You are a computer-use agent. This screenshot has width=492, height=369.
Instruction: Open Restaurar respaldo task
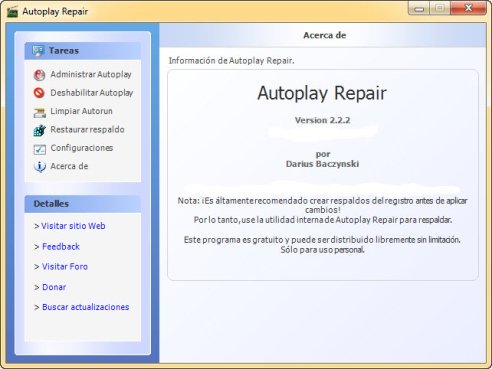[87, 129]
